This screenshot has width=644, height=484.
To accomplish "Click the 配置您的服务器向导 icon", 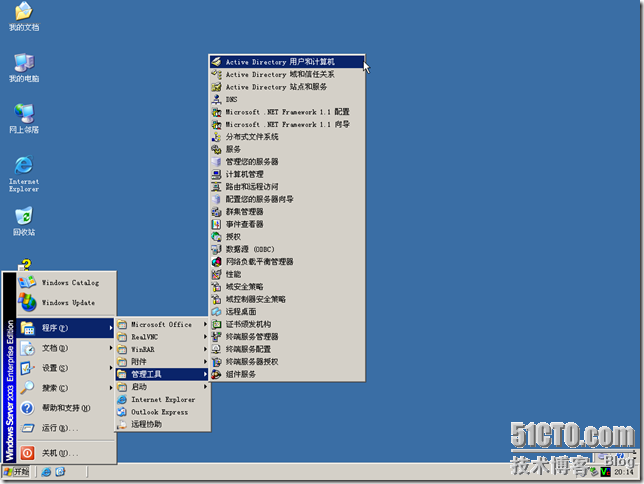I will [216, 199].
